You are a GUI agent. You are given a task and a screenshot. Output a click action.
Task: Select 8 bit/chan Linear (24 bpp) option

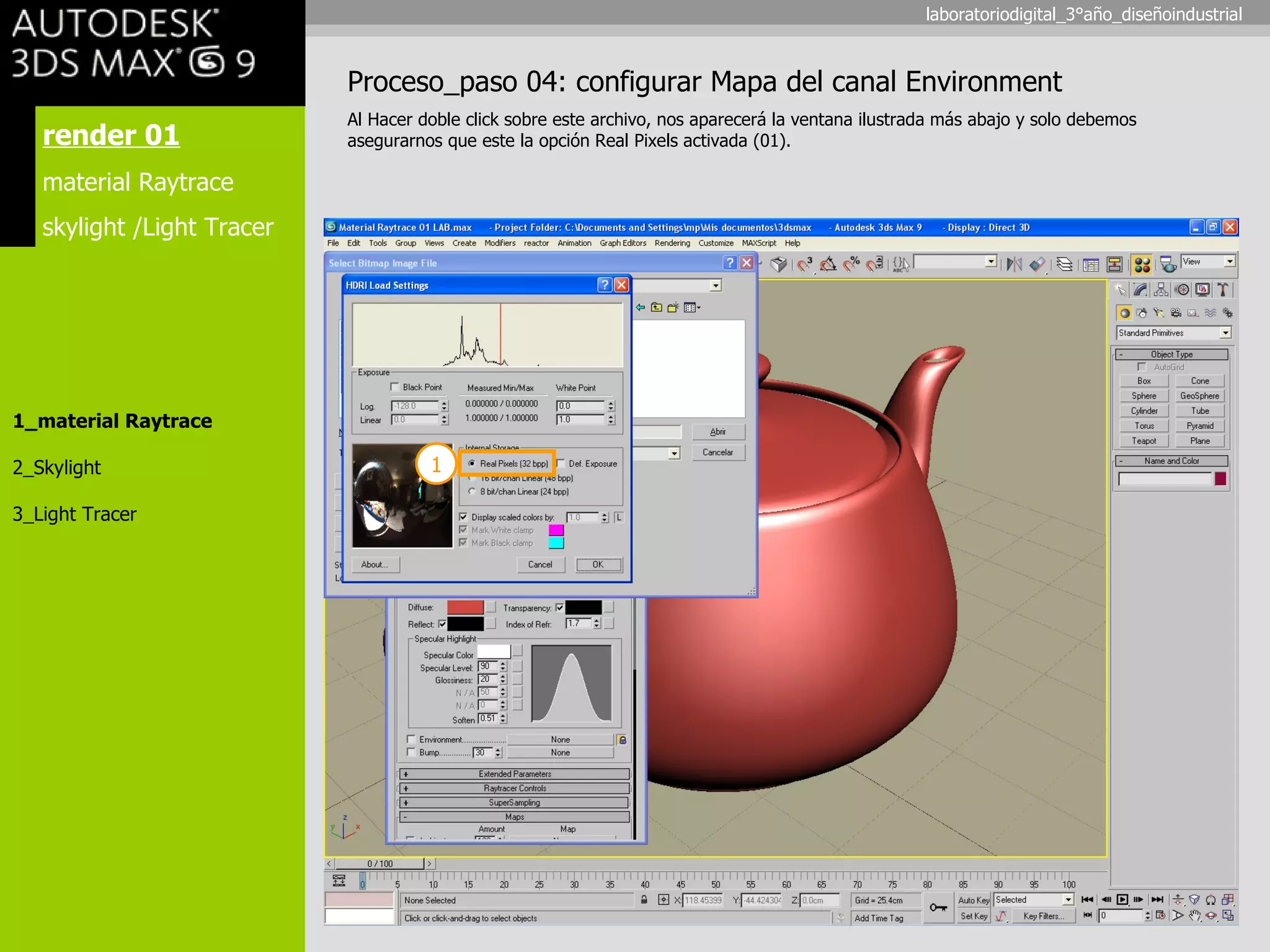coord(472,491)
